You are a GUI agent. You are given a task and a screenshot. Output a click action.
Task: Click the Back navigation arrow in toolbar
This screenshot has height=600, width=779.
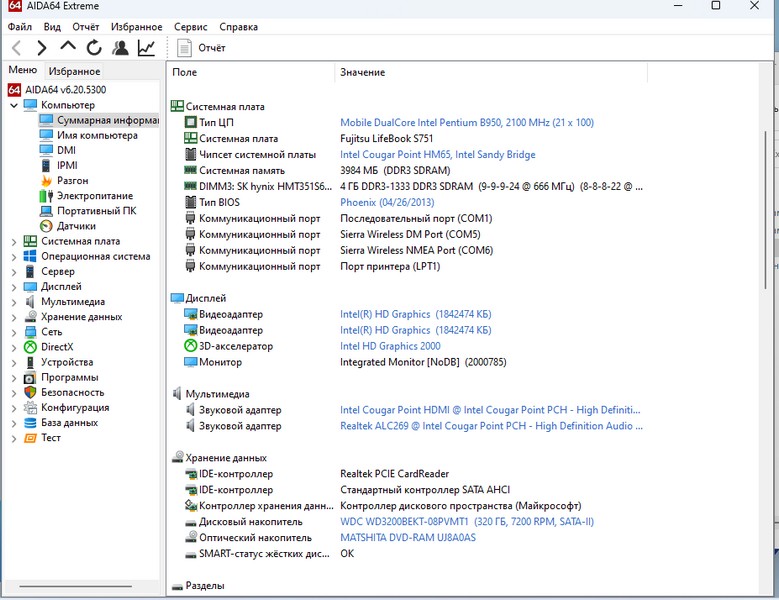click(x=17, y=48)
